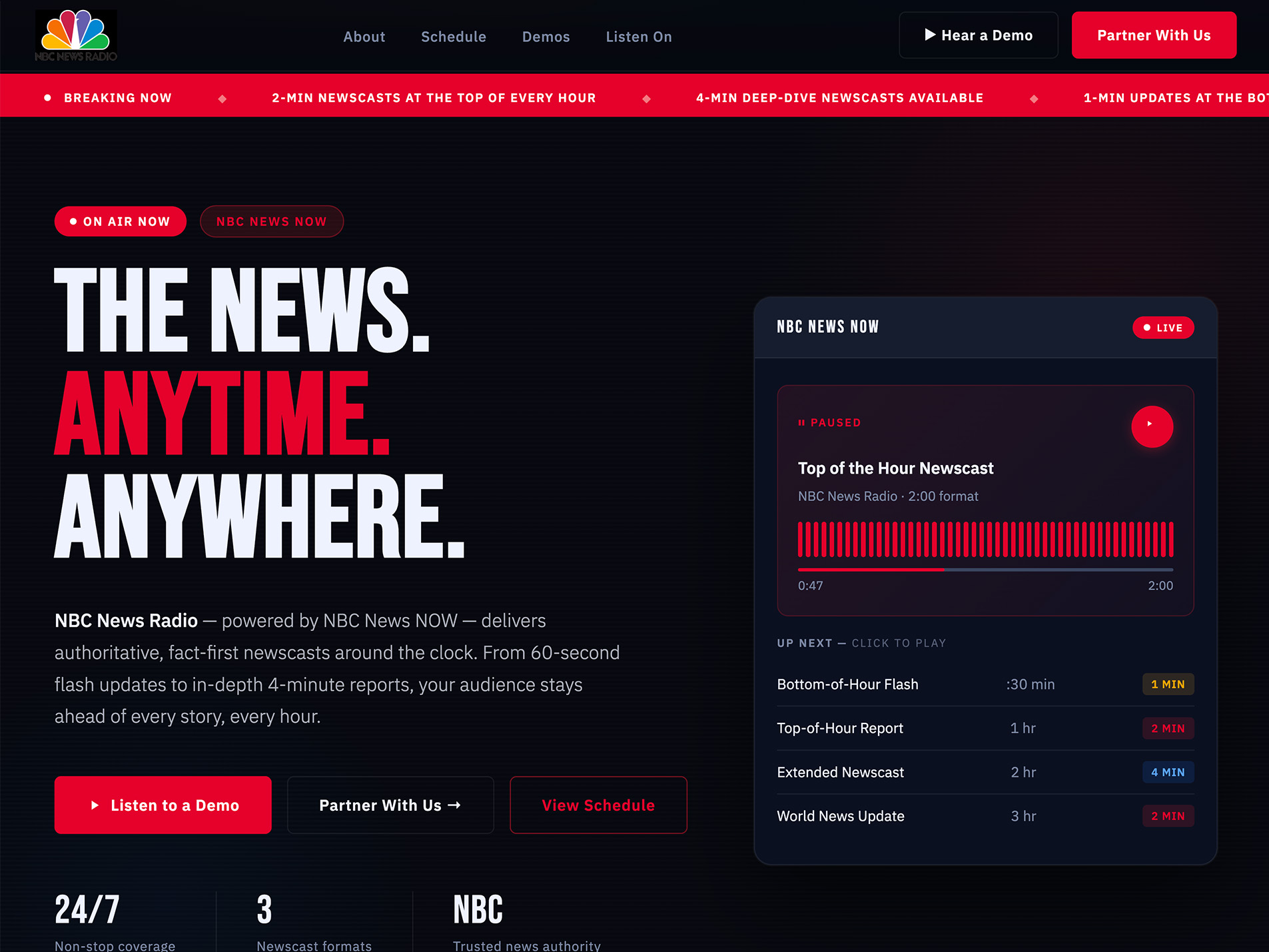Play the Bottom-of-Hour Flash item
Screen dimensions: 1269x952
(985, 684)
